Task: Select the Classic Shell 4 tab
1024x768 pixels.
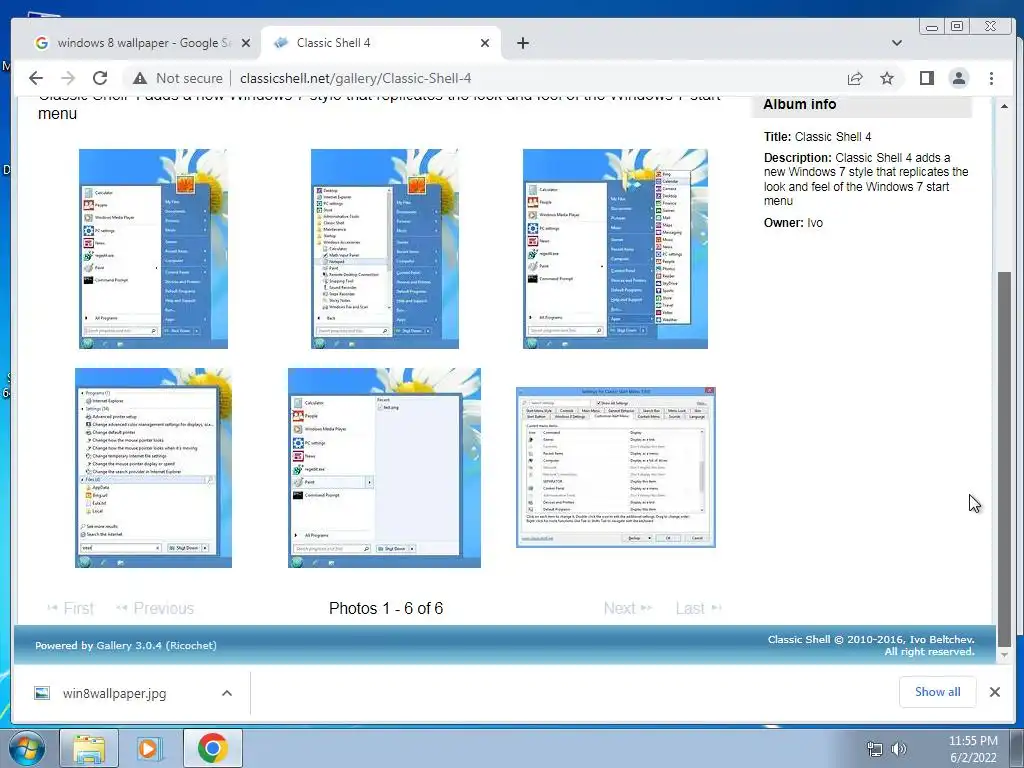Action: [381, 43]
